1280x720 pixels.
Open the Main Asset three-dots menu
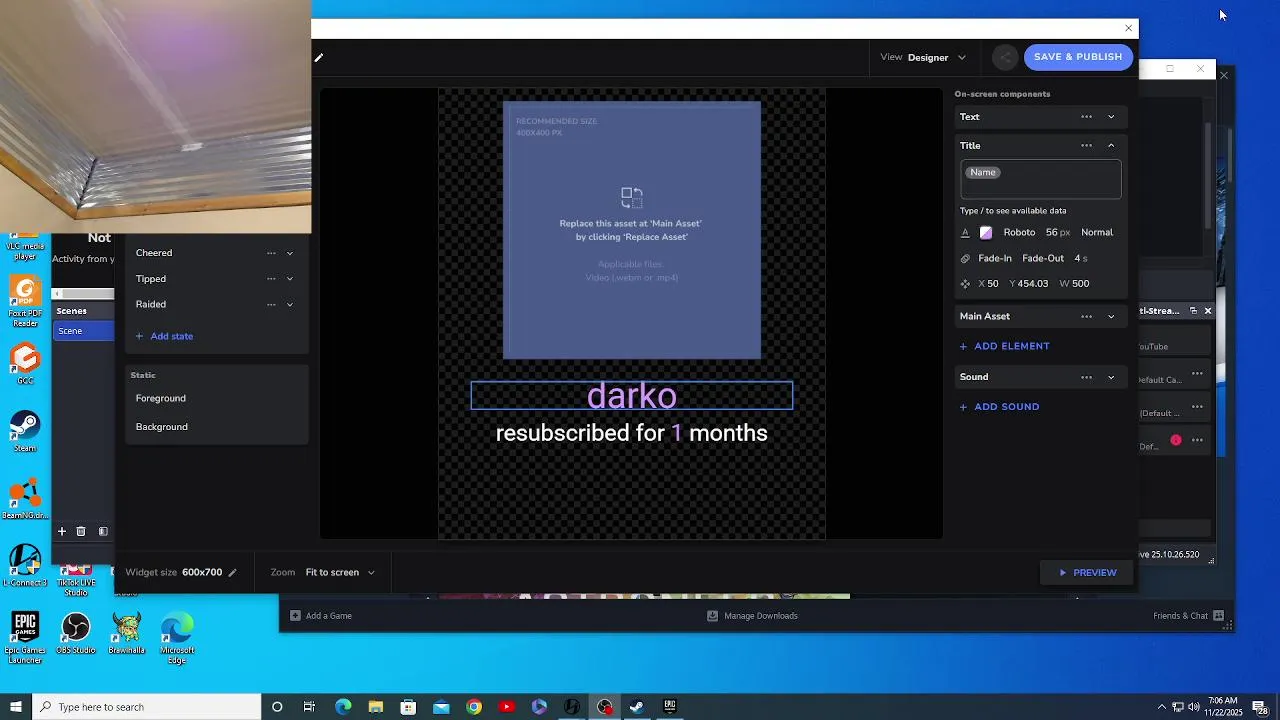coord(1087,317)
